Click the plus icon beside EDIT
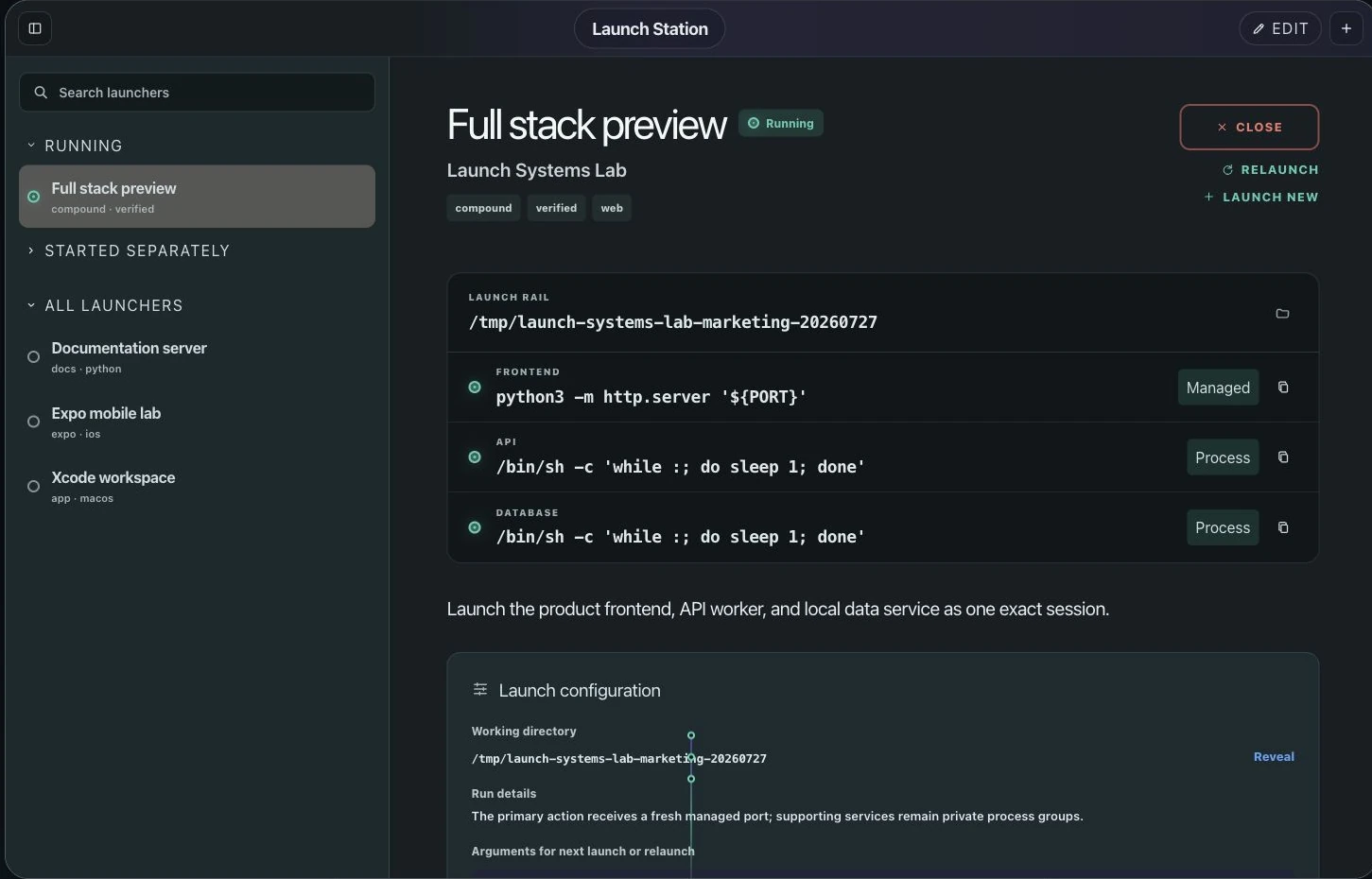 [x=1346, y=28]
